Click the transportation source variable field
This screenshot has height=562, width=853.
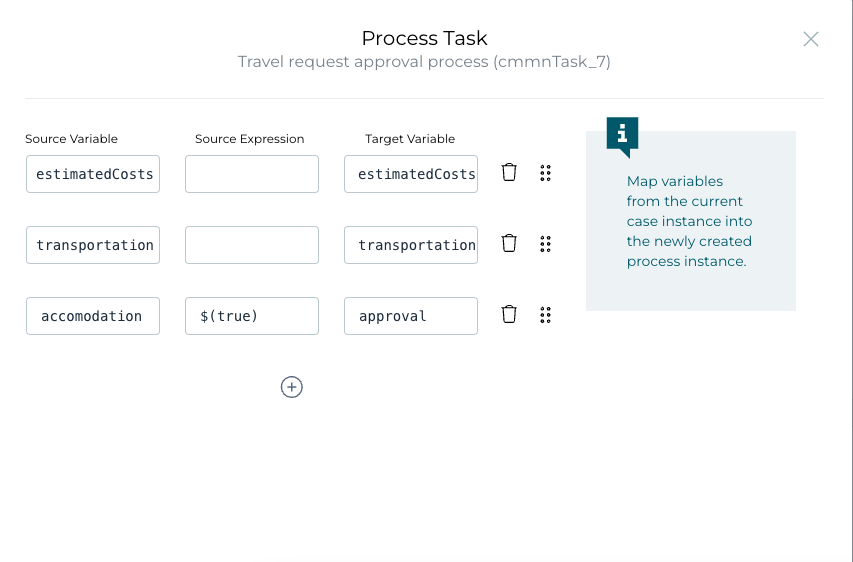coord(93,245)
